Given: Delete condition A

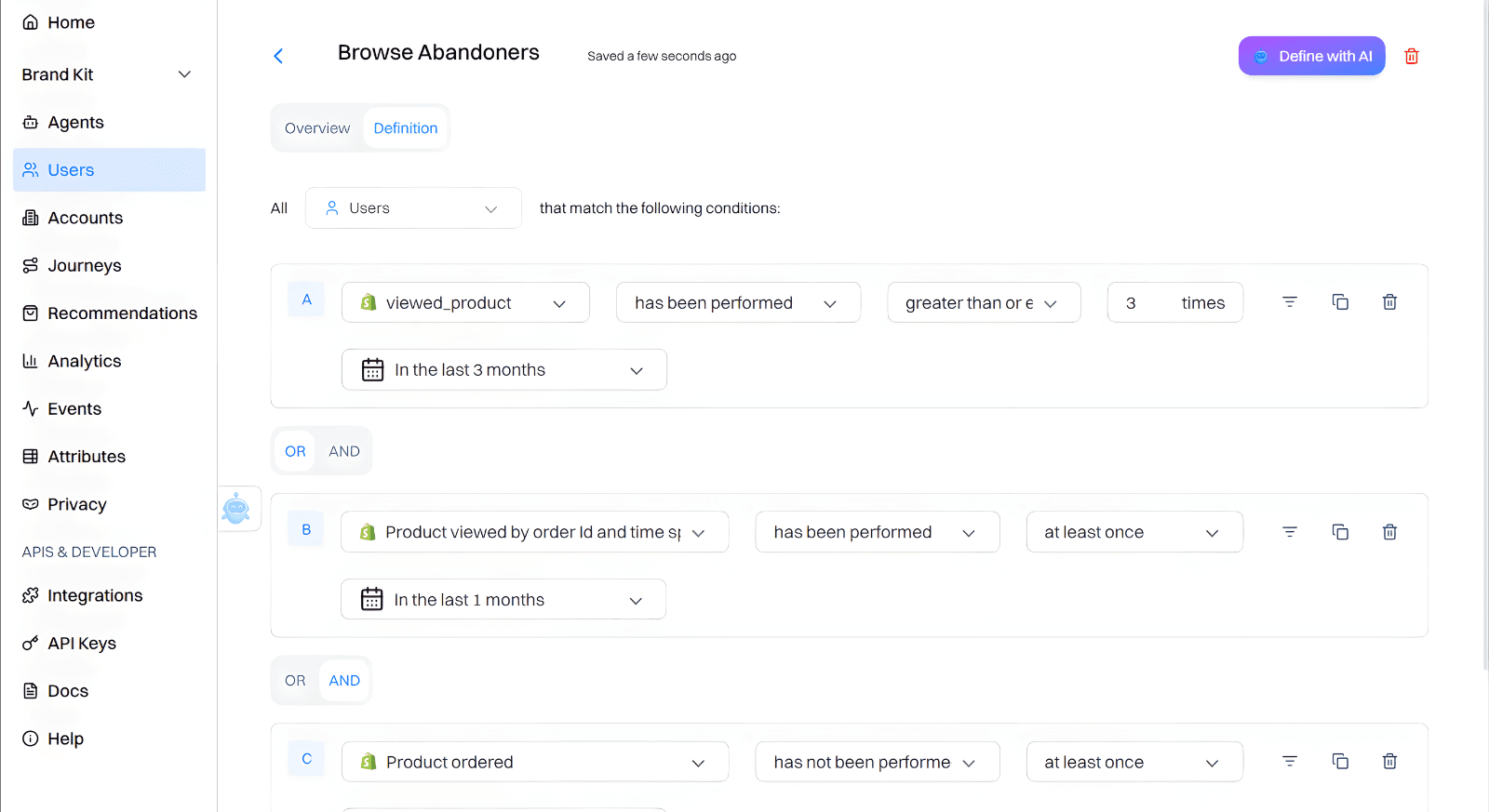Looking at the screenshot, I should pyautogui.click(x=1389, y=302).
